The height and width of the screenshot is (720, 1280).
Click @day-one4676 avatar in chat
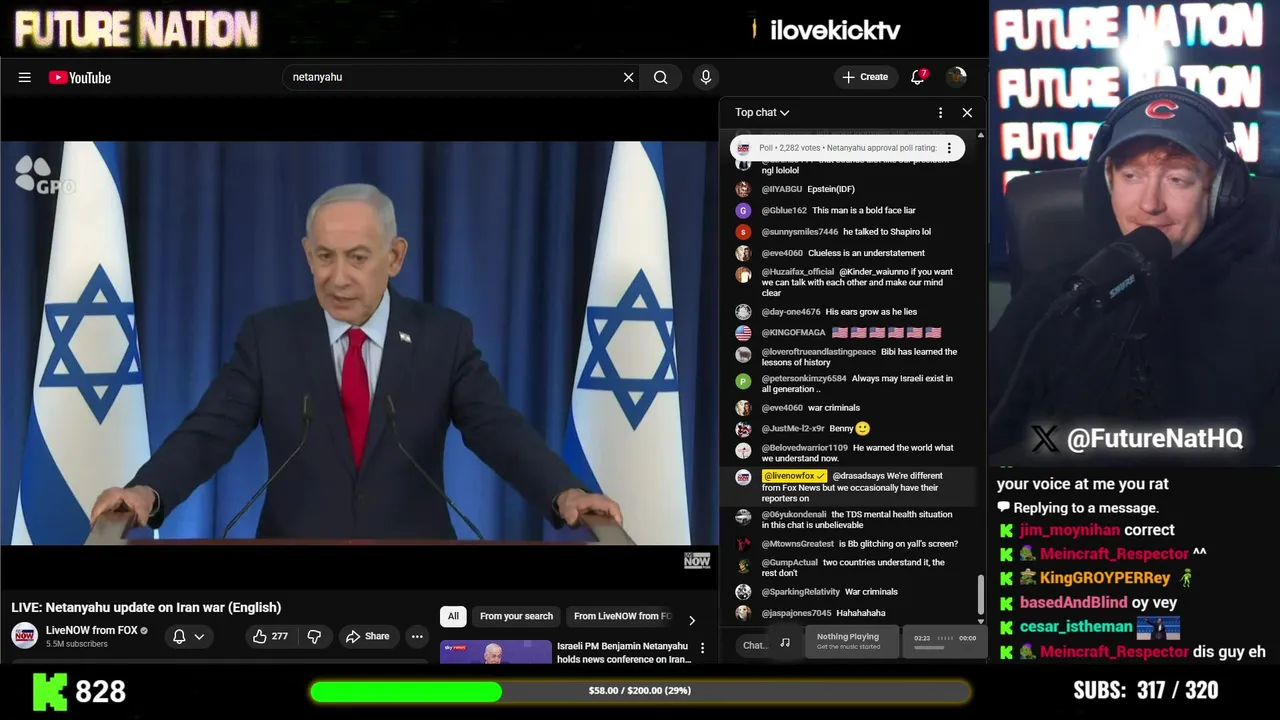tap(743, 312)
